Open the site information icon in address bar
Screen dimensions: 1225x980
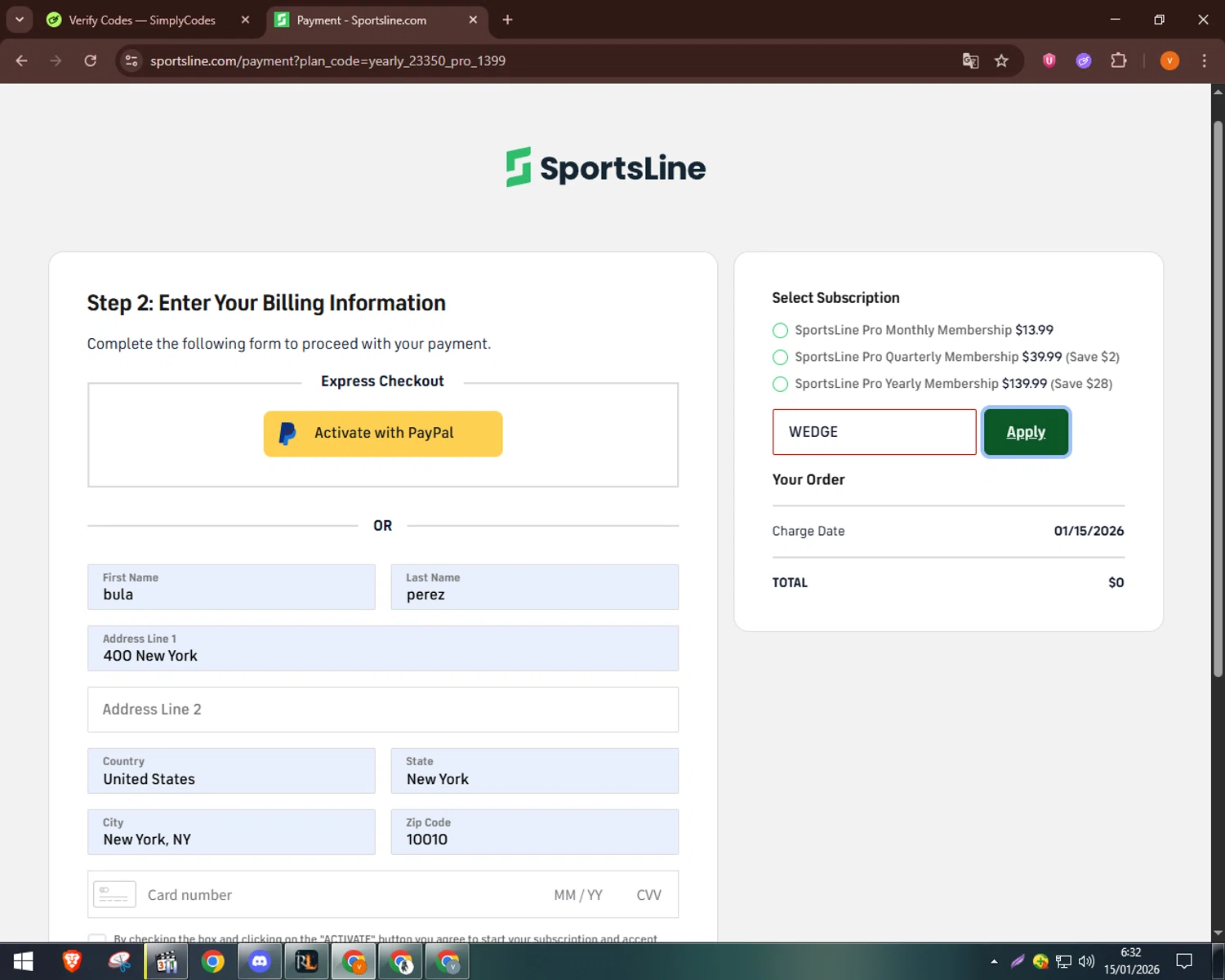tap(131, 60)
